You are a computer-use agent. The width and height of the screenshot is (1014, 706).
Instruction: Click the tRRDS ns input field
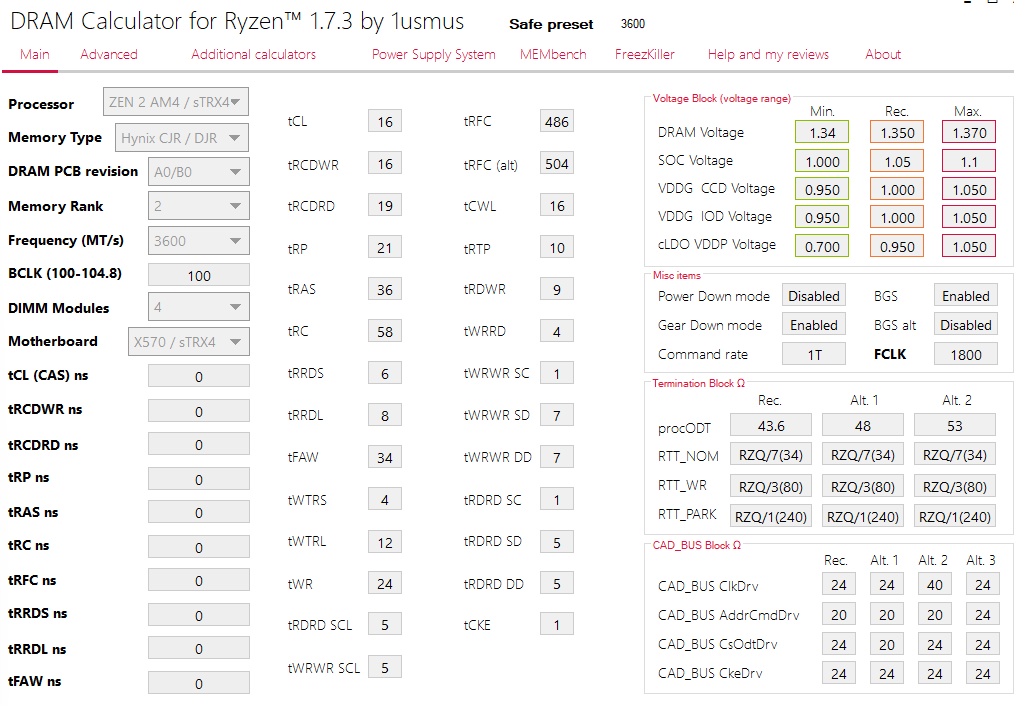point(199,614)
